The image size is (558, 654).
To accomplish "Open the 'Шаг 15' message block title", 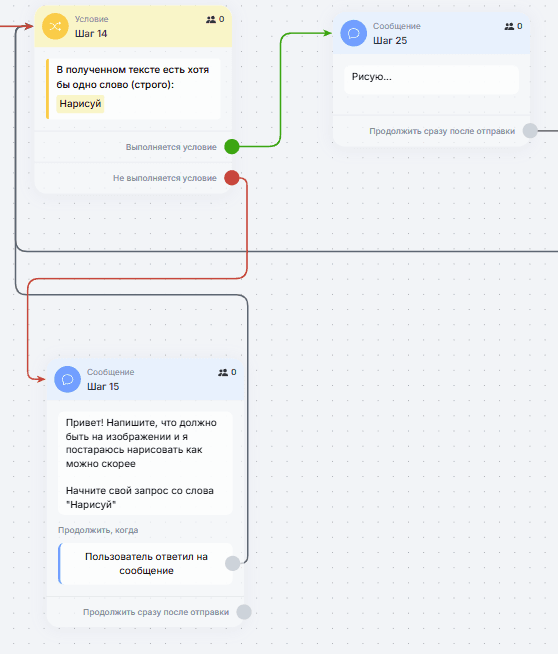I will click(x=103, y=387).
